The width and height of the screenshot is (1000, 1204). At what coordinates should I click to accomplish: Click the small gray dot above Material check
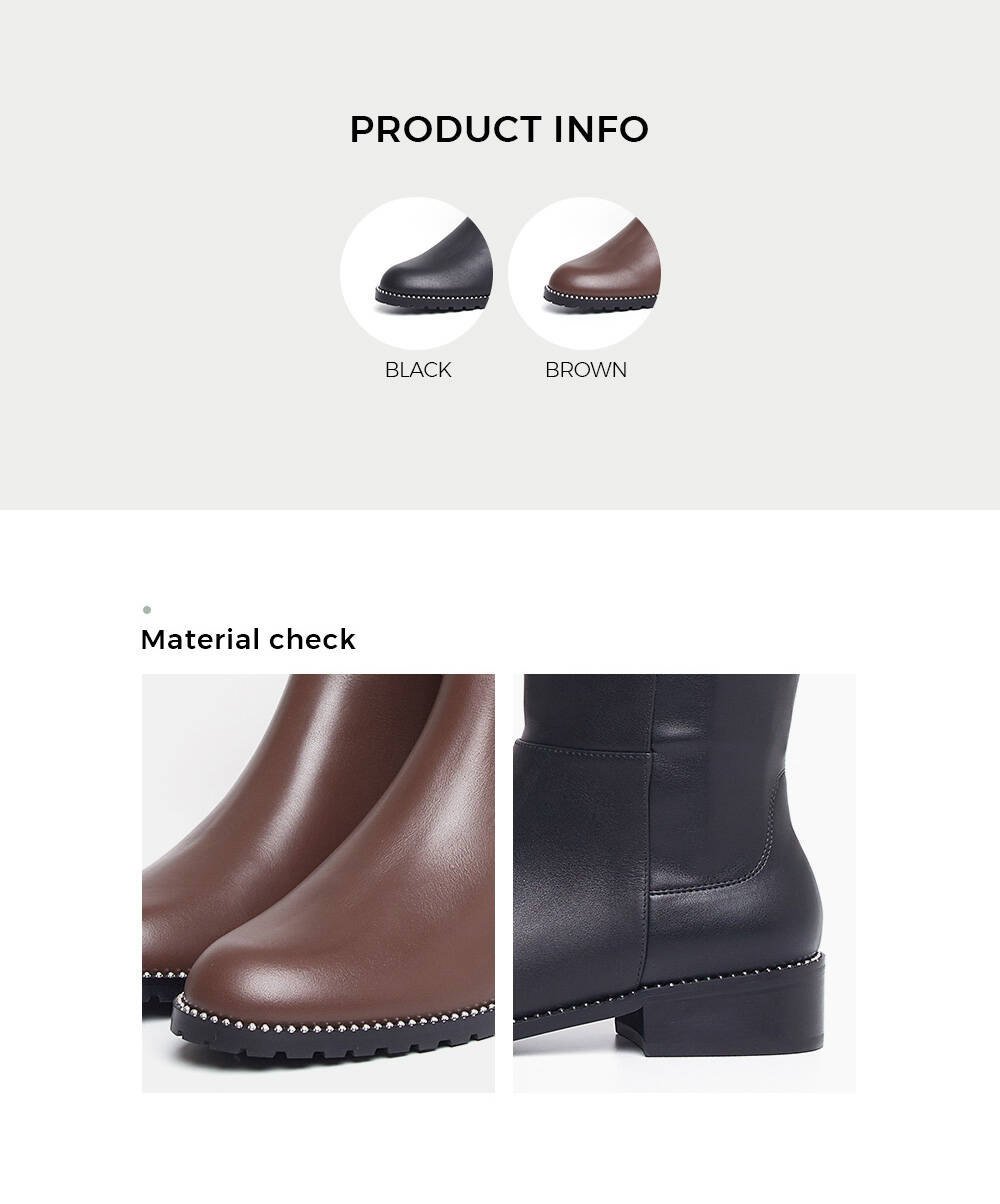(147, 609)
